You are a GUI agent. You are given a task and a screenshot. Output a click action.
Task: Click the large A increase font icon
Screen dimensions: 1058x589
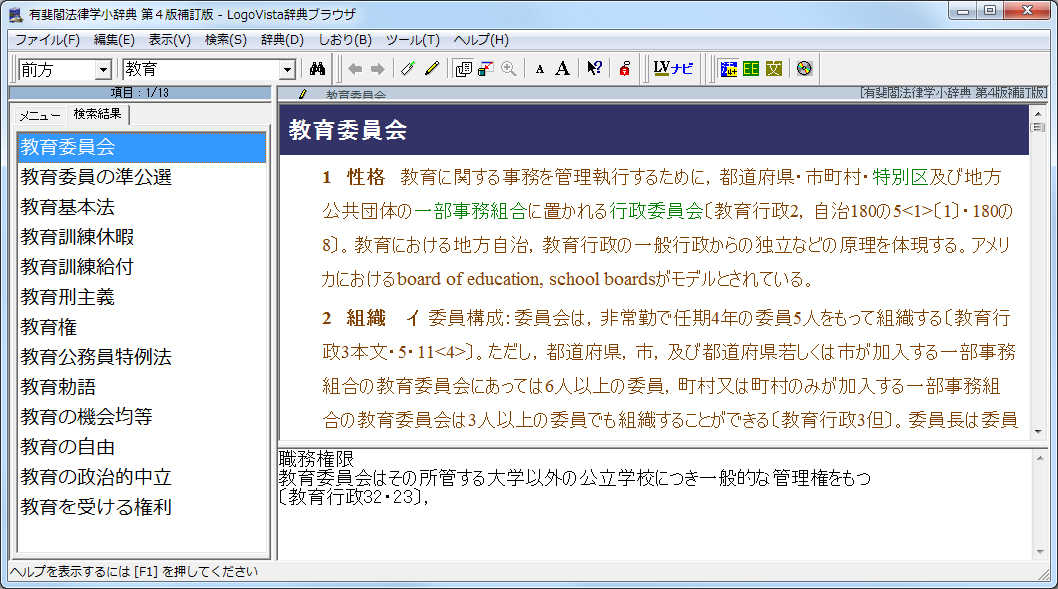click(x=563, y=69)
